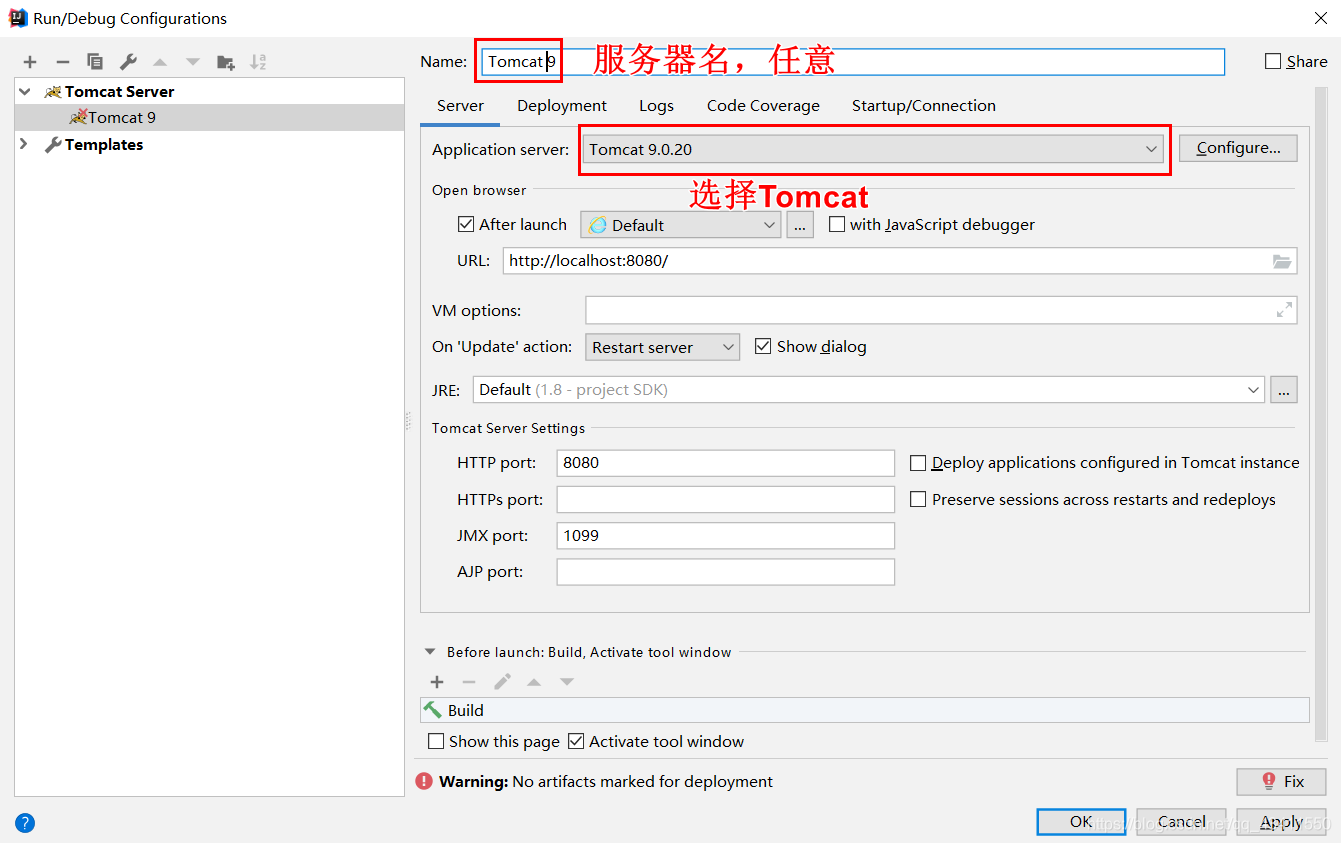Viewport: 1341px width, 843px height.
Task: Create new folder icon in left toolbar
Action: click(226, 62)
